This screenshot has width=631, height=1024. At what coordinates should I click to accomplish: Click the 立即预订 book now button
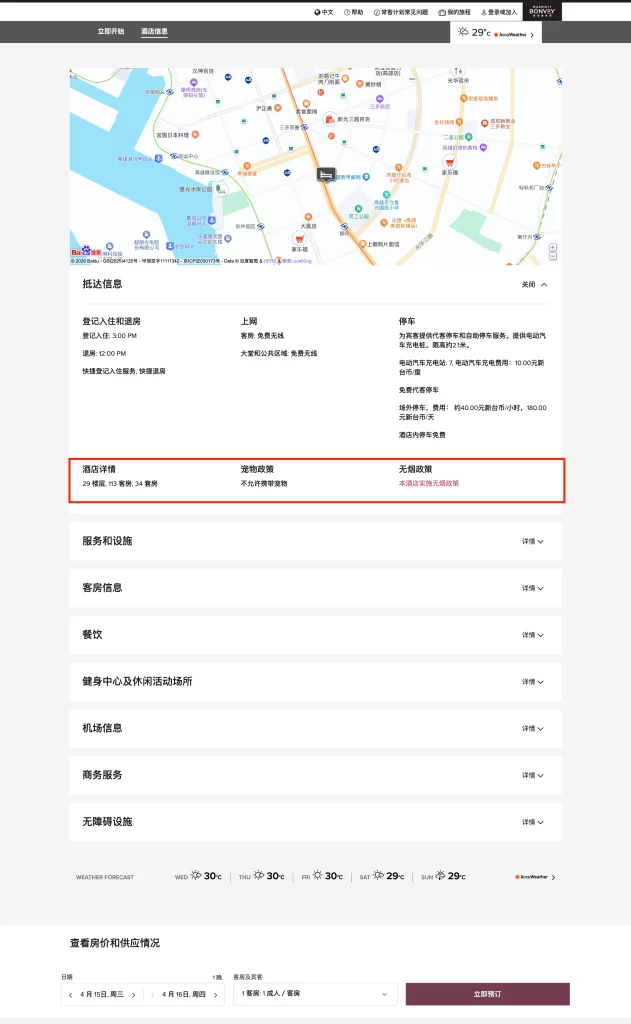487,994
